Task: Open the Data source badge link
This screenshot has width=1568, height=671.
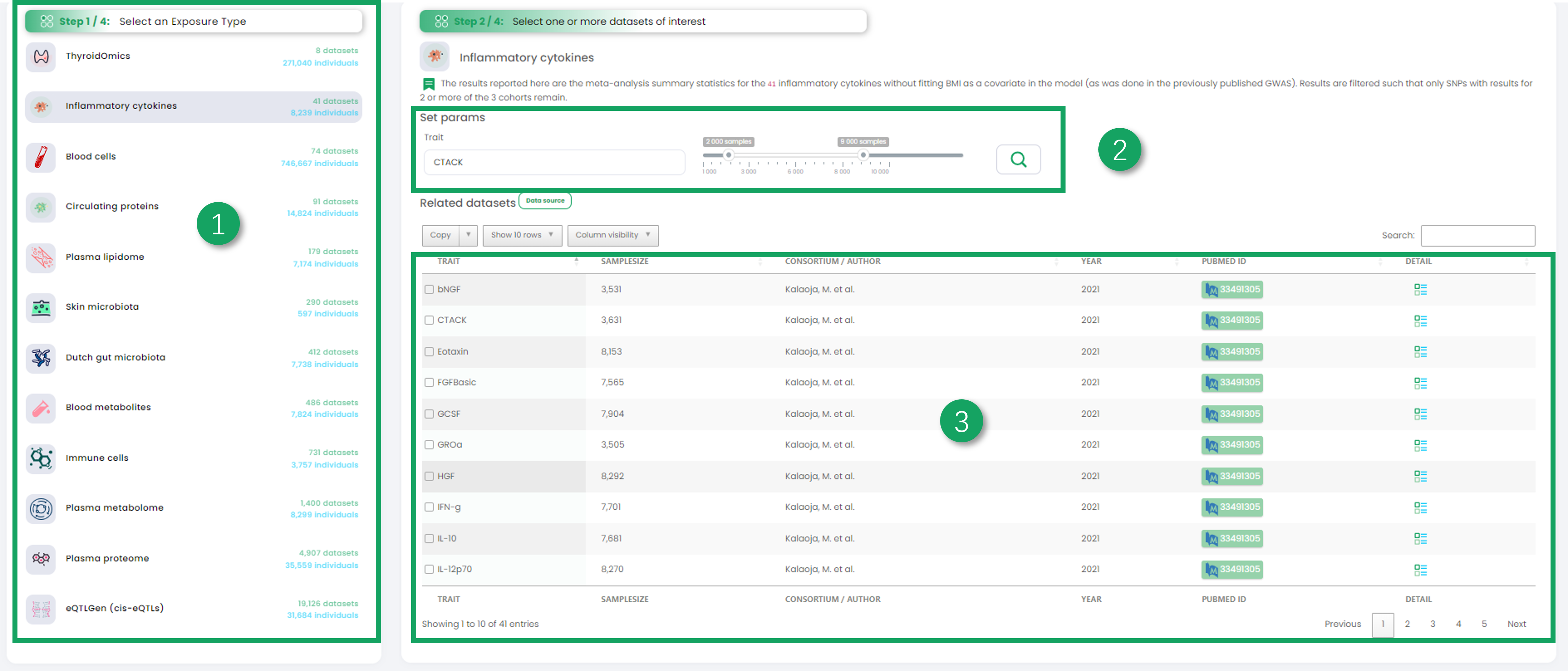Action: click(x=545, y=201)
